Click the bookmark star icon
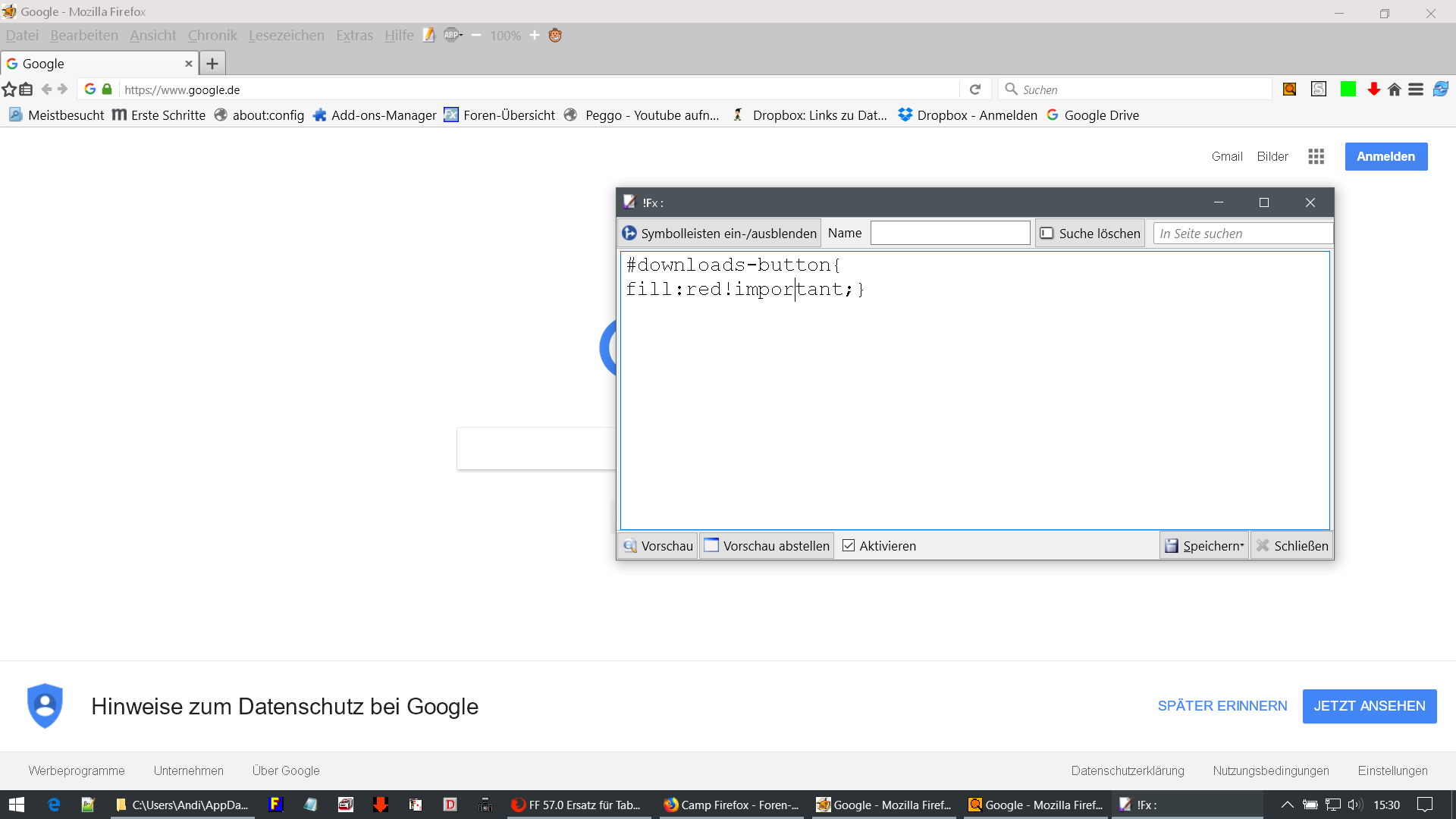The width and height of the screenshot is (1456, 819). [x=9, y=89]
